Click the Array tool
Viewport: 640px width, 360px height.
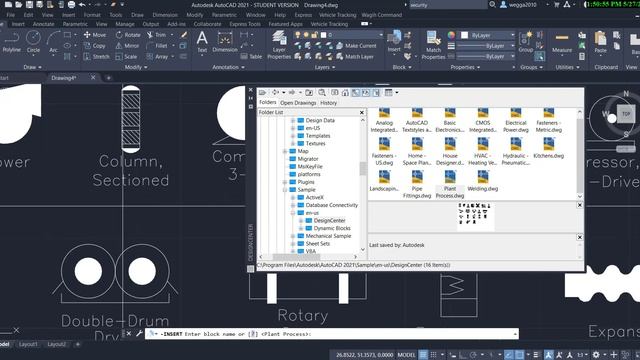tap(158, 57)
